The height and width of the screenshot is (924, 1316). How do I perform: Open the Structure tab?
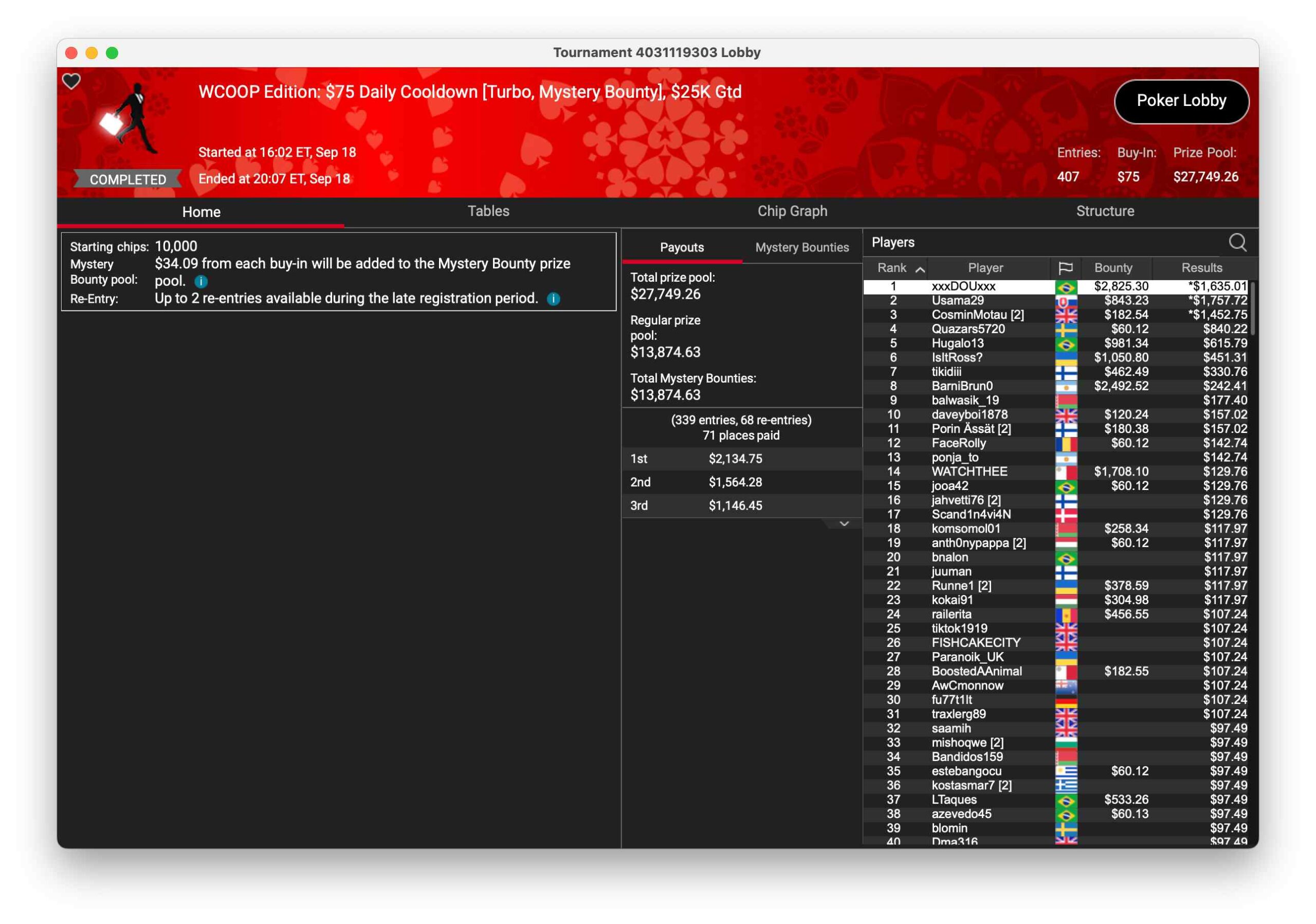pos(1105,211)
